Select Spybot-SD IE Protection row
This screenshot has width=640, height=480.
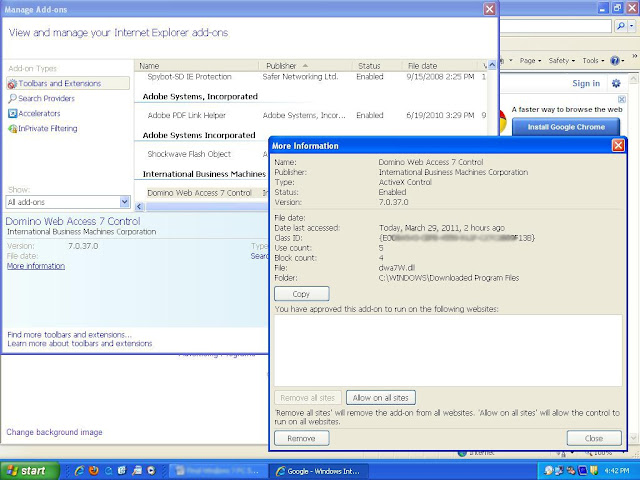(x=312, y=77)
